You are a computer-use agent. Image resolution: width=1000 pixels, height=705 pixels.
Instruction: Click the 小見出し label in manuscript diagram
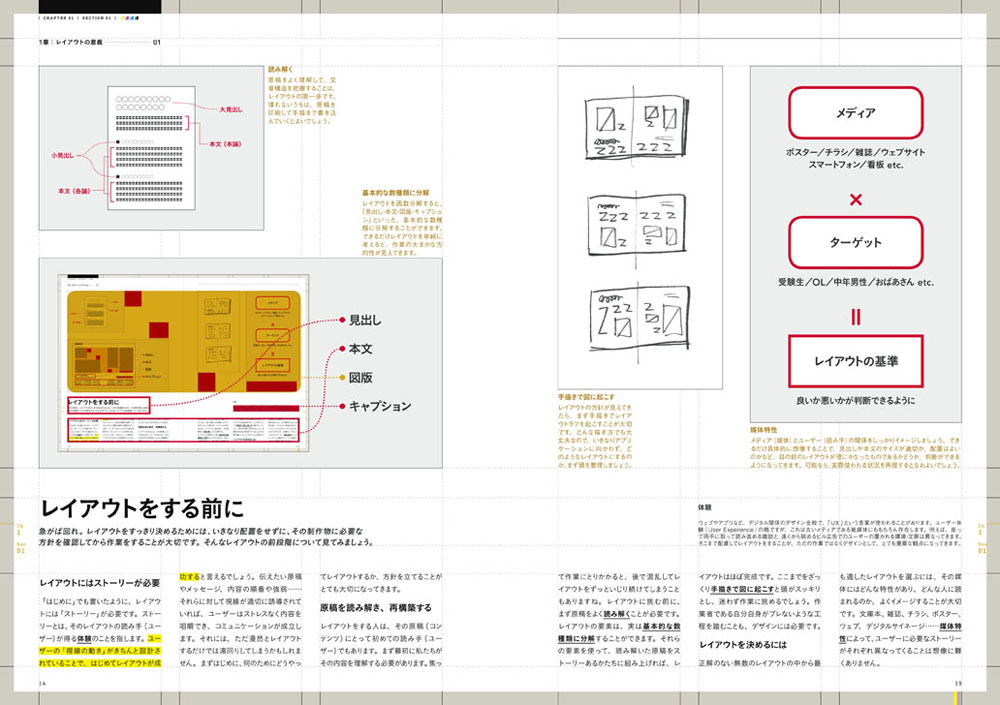point(62,155)
